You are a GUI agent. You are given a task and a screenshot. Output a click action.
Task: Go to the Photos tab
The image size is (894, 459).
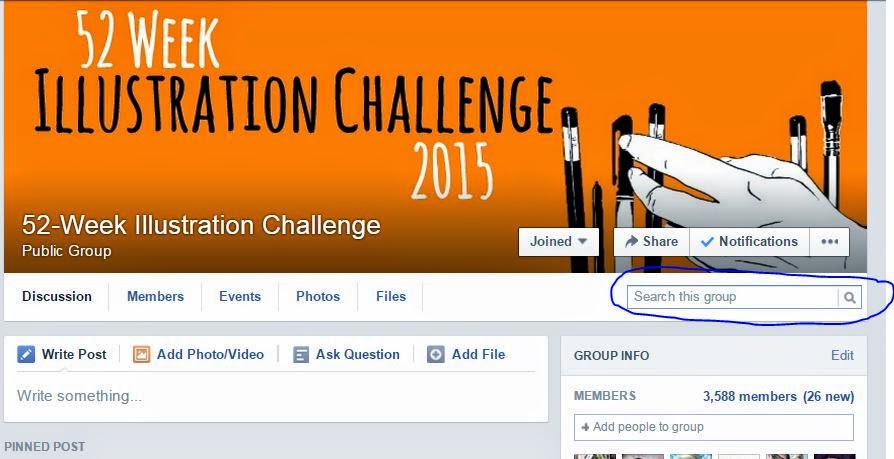coord(318,296)
